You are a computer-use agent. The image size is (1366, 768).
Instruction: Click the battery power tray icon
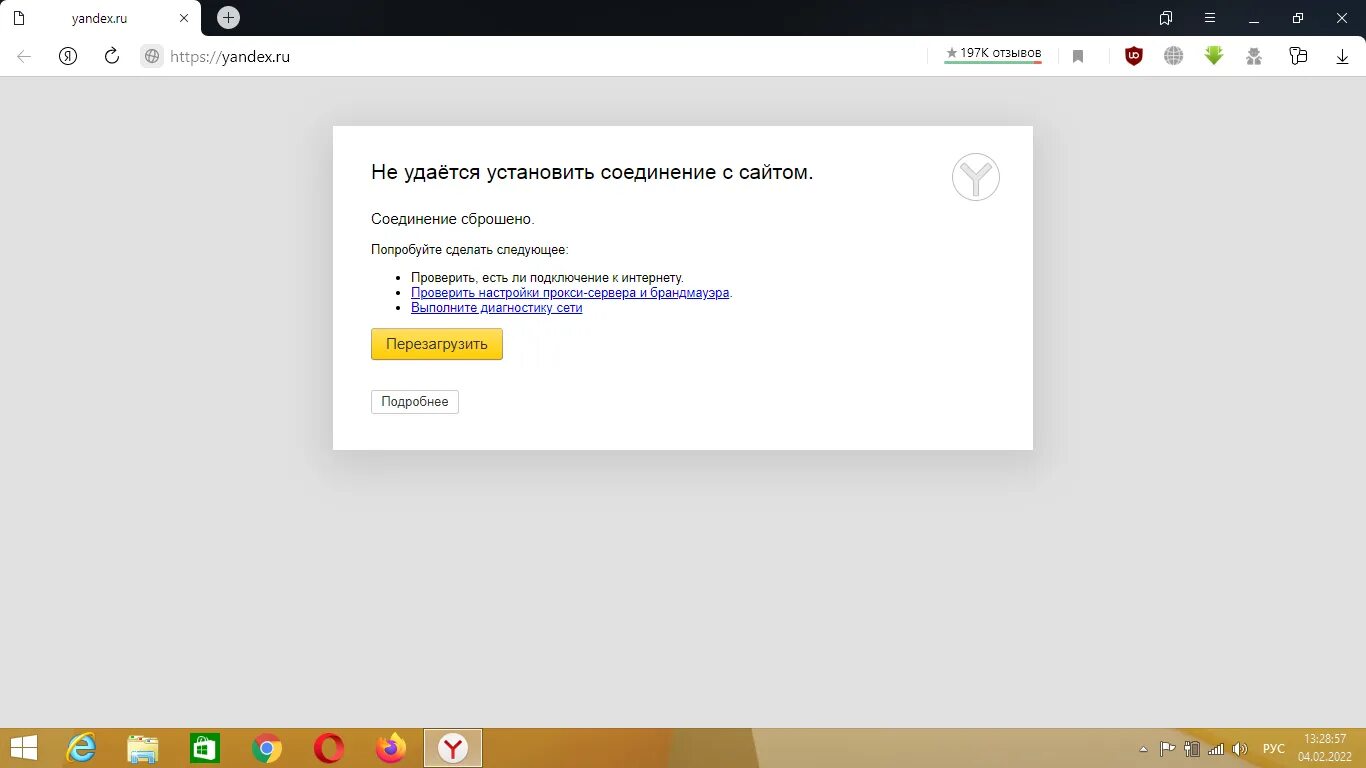pos(1192,749)
